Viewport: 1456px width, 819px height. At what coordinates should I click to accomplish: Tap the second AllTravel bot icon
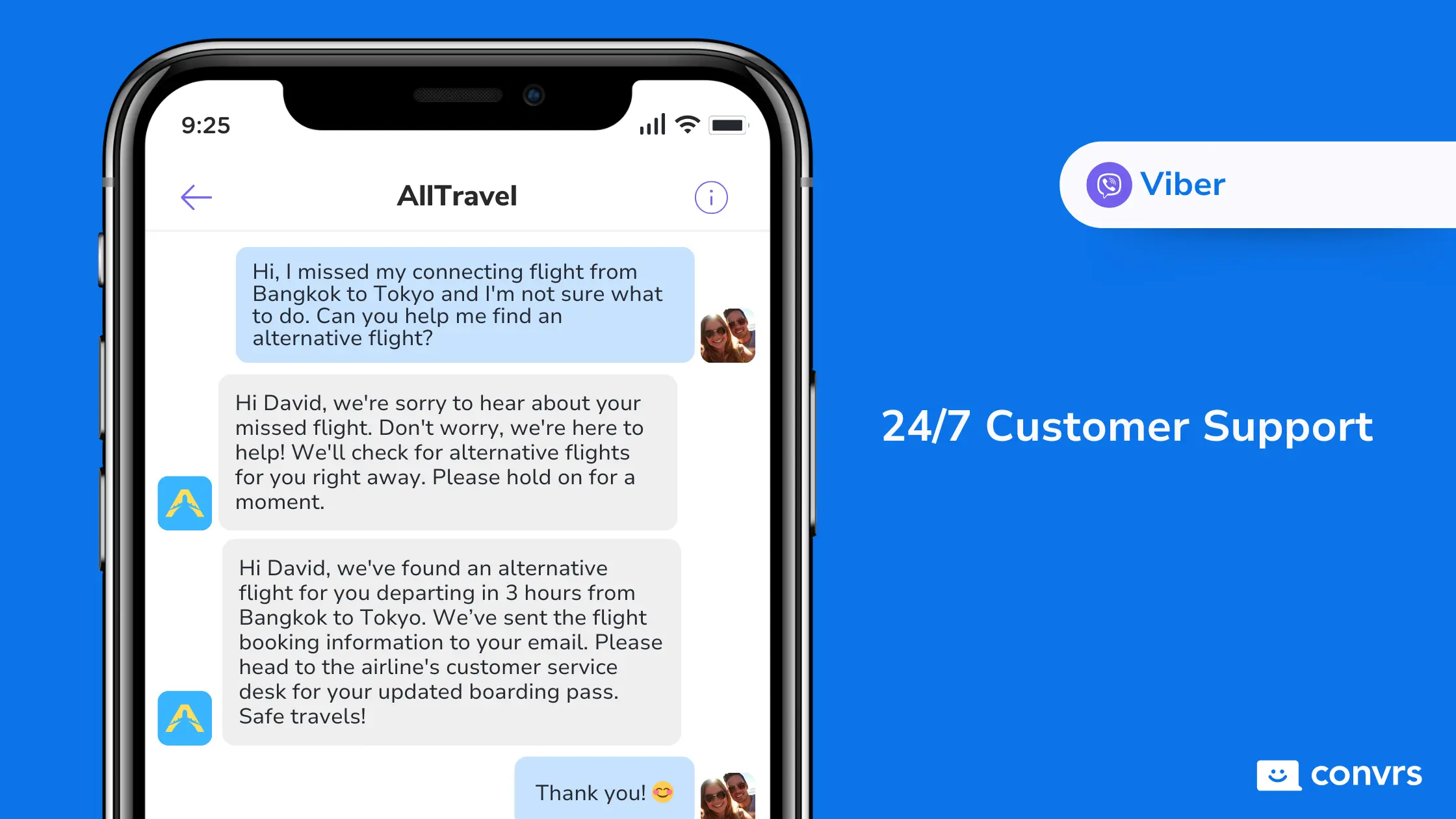[185, 716]
